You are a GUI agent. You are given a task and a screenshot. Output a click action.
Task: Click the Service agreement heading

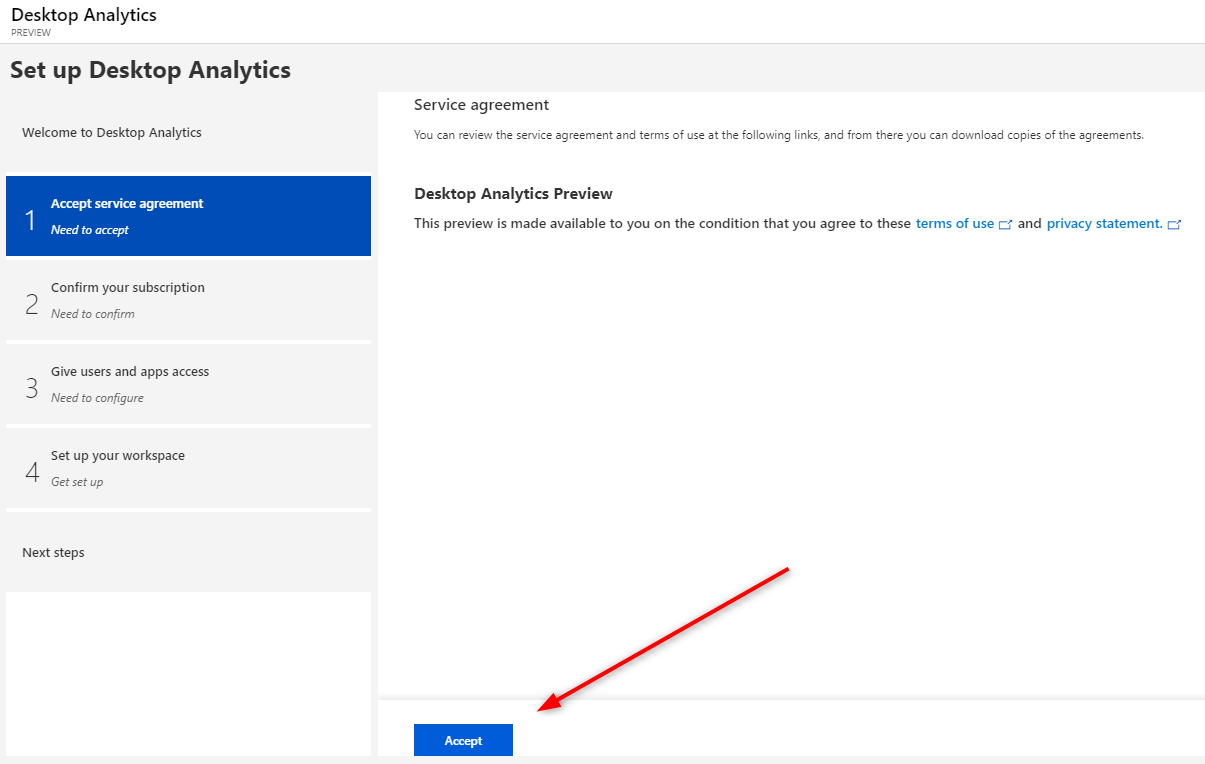[x=482, y=105]
